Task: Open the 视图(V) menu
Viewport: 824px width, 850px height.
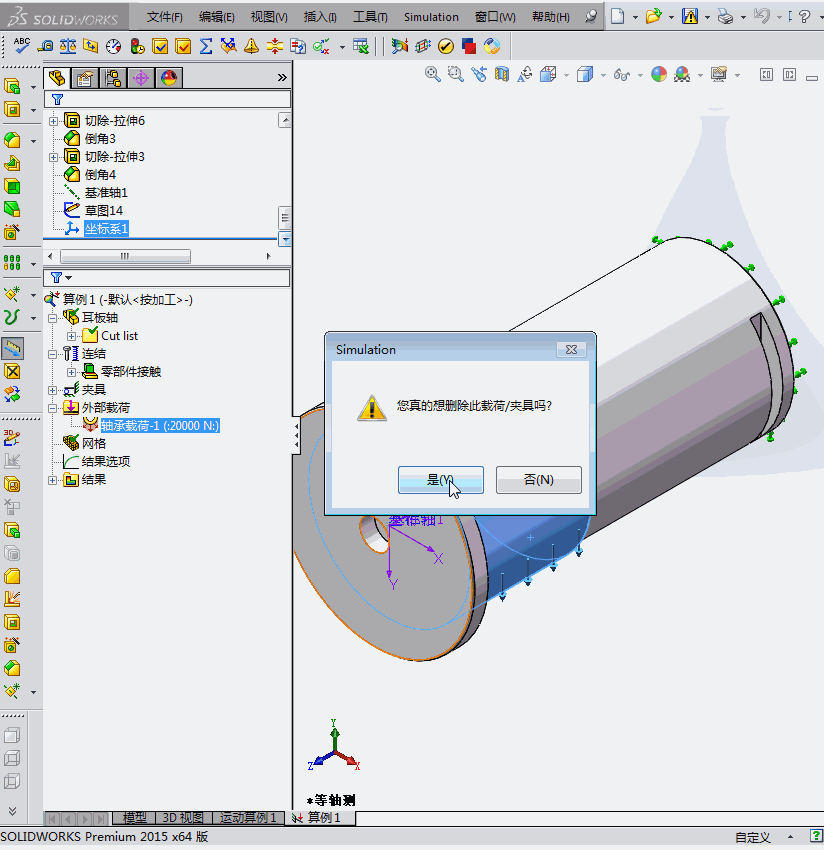Action: click(269, 17)
